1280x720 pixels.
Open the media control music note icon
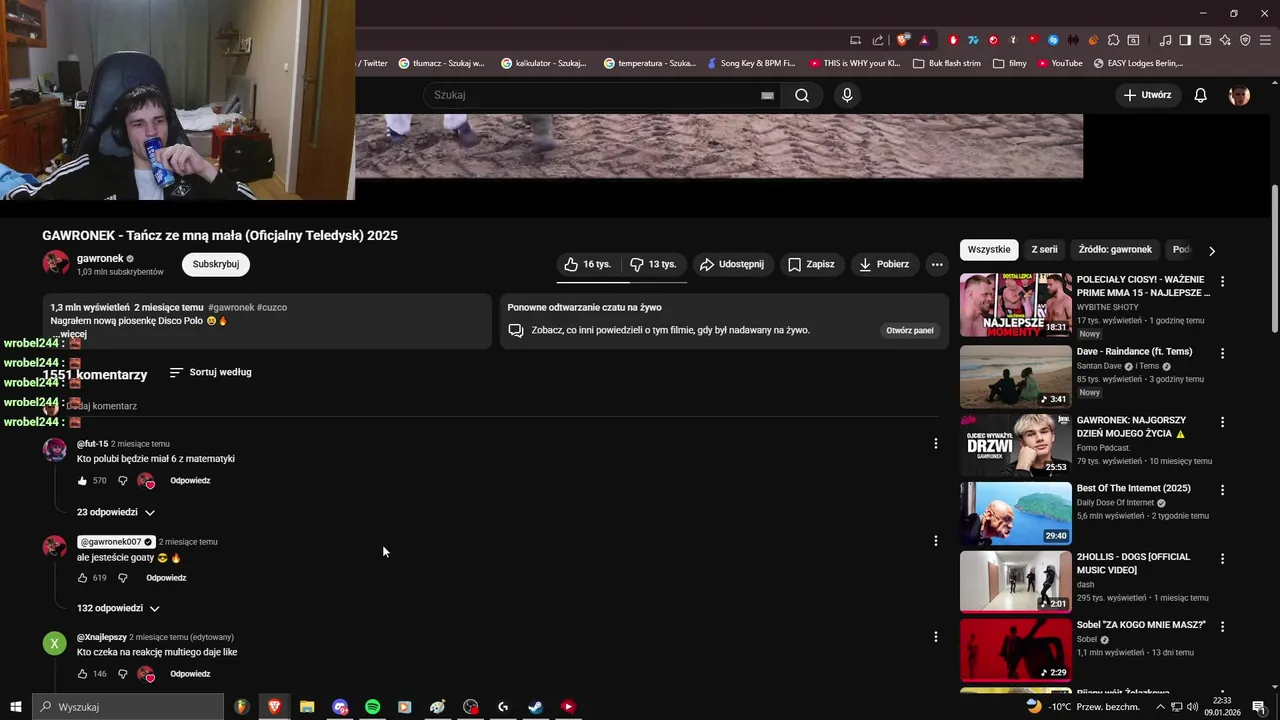[x=1165, y=40]
